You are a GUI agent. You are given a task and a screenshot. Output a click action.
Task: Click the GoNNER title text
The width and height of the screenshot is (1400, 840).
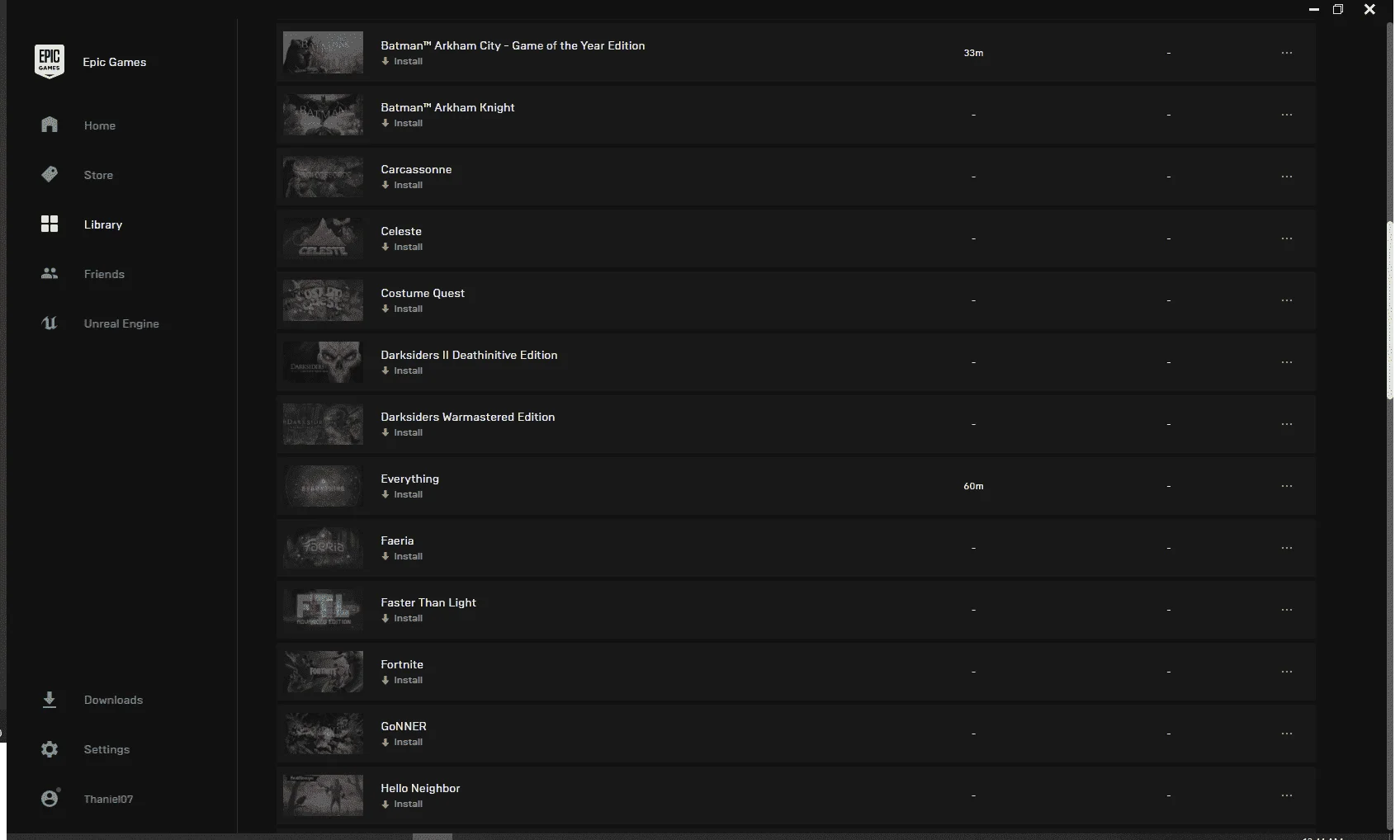[404, 726]
